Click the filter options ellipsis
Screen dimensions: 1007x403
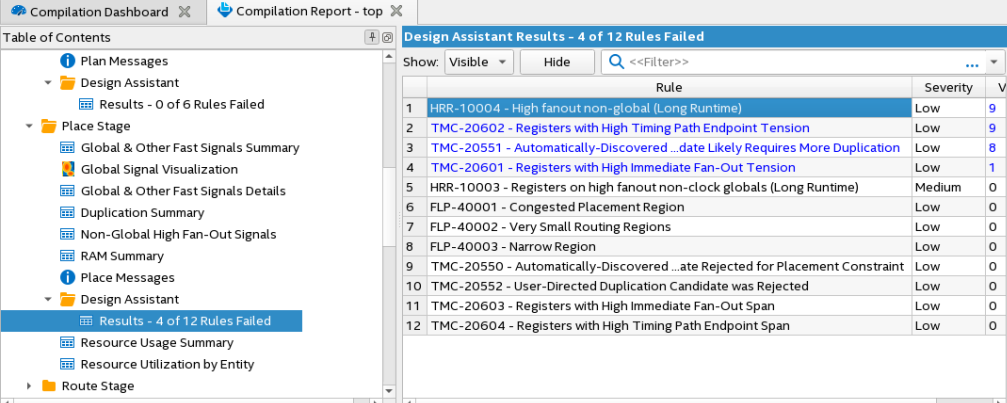tap(971, 63)
